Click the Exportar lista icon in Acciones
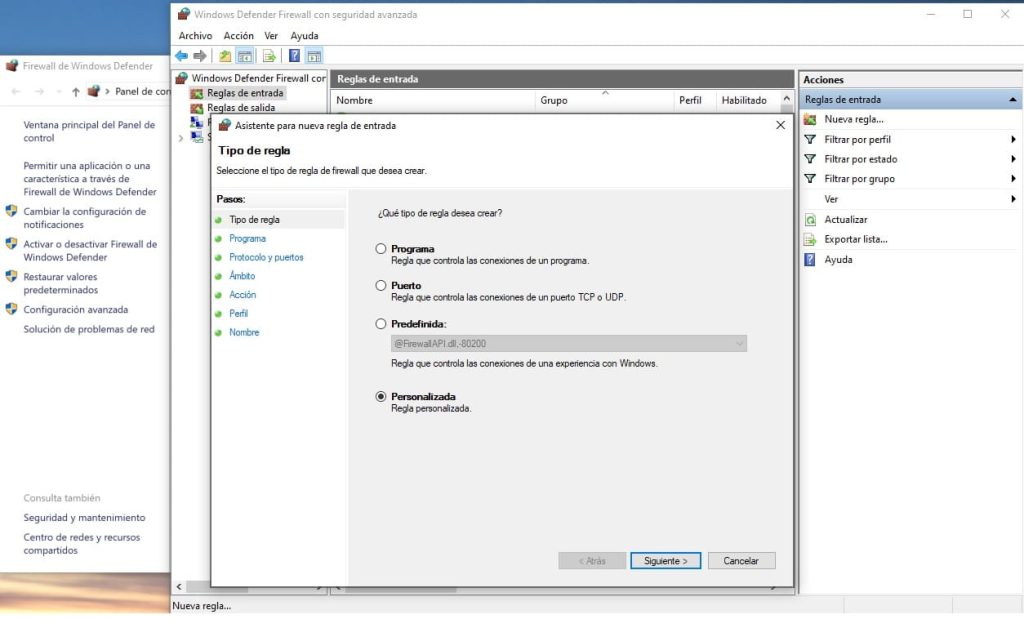 point(809,239)
